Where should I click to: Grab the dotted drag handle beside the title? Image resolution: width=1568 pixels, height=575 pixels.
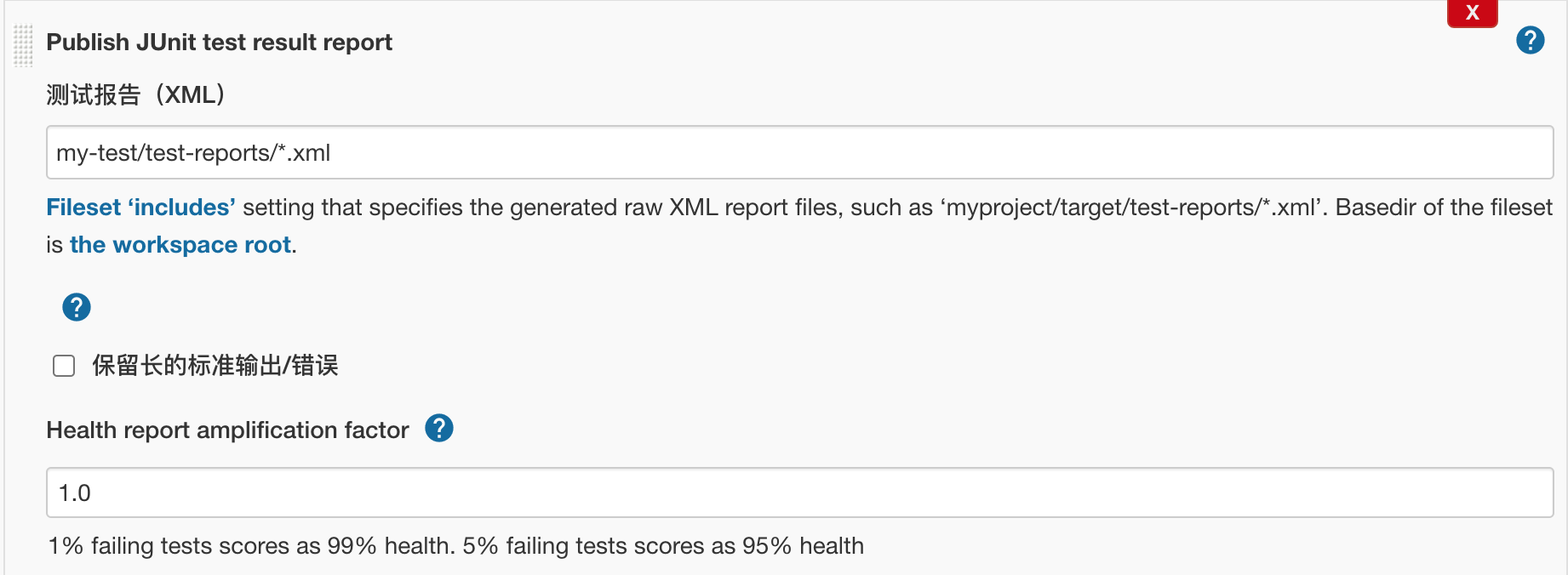coord(23,45)
